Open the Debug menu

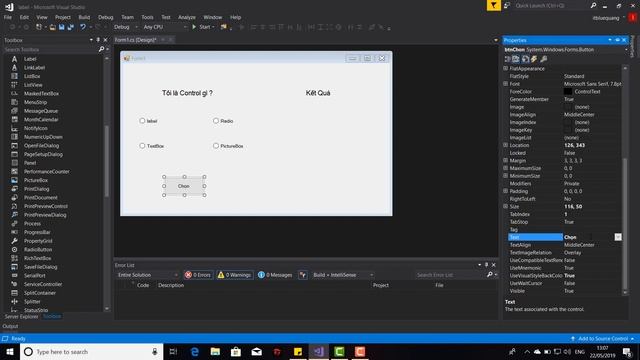coord(106,17)
